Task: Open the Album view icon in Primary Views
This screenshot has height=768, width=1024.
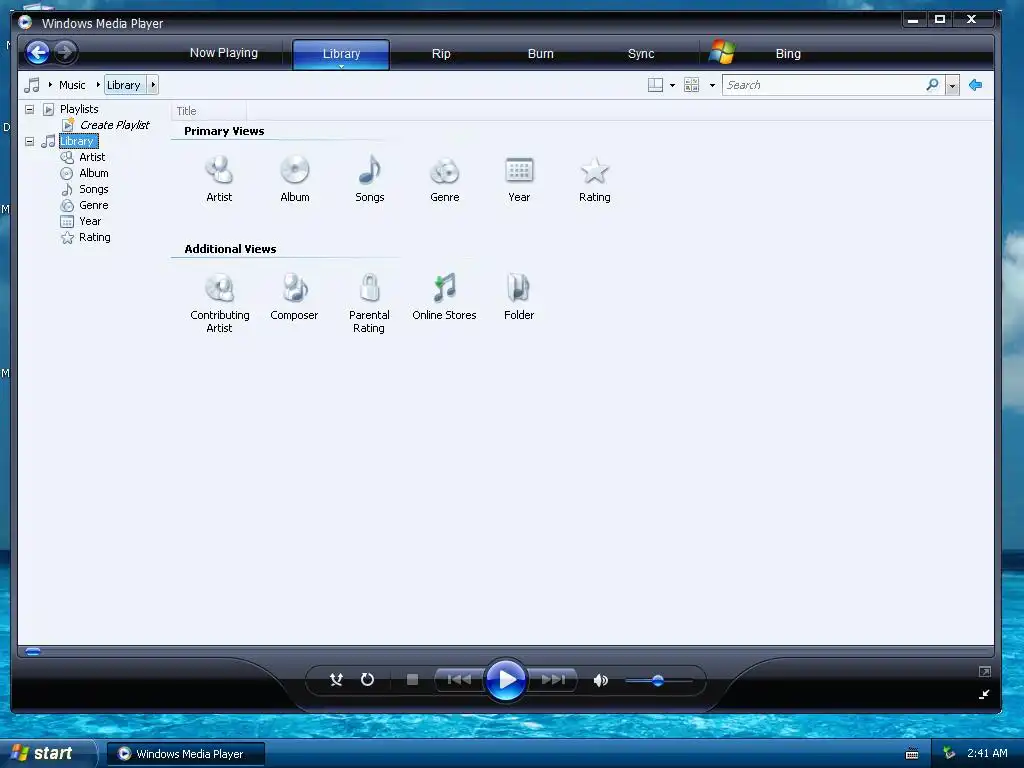Action: pos(295,170)
